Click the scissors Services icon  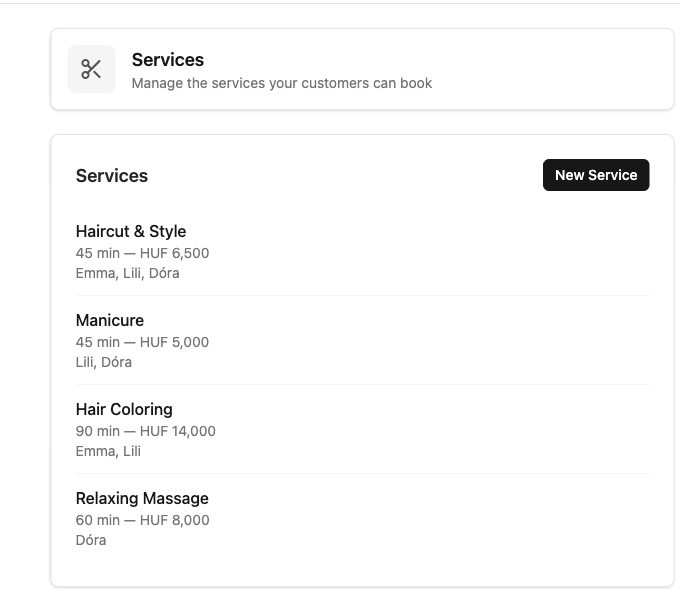point(91,69)
